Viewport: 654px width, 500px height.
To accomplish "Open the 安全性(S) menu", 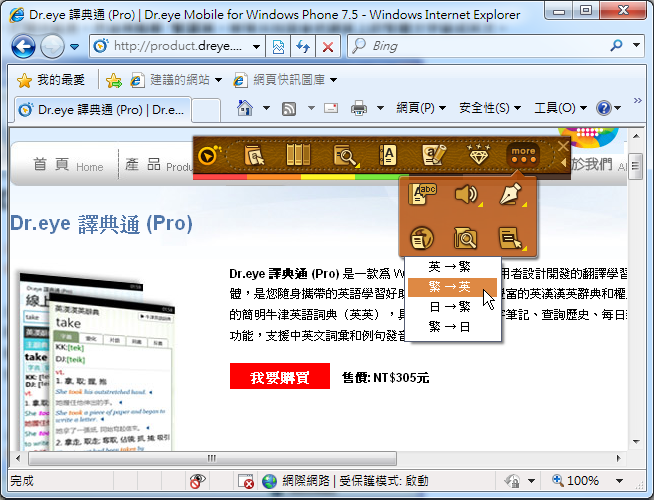I will tap(490, 108).
